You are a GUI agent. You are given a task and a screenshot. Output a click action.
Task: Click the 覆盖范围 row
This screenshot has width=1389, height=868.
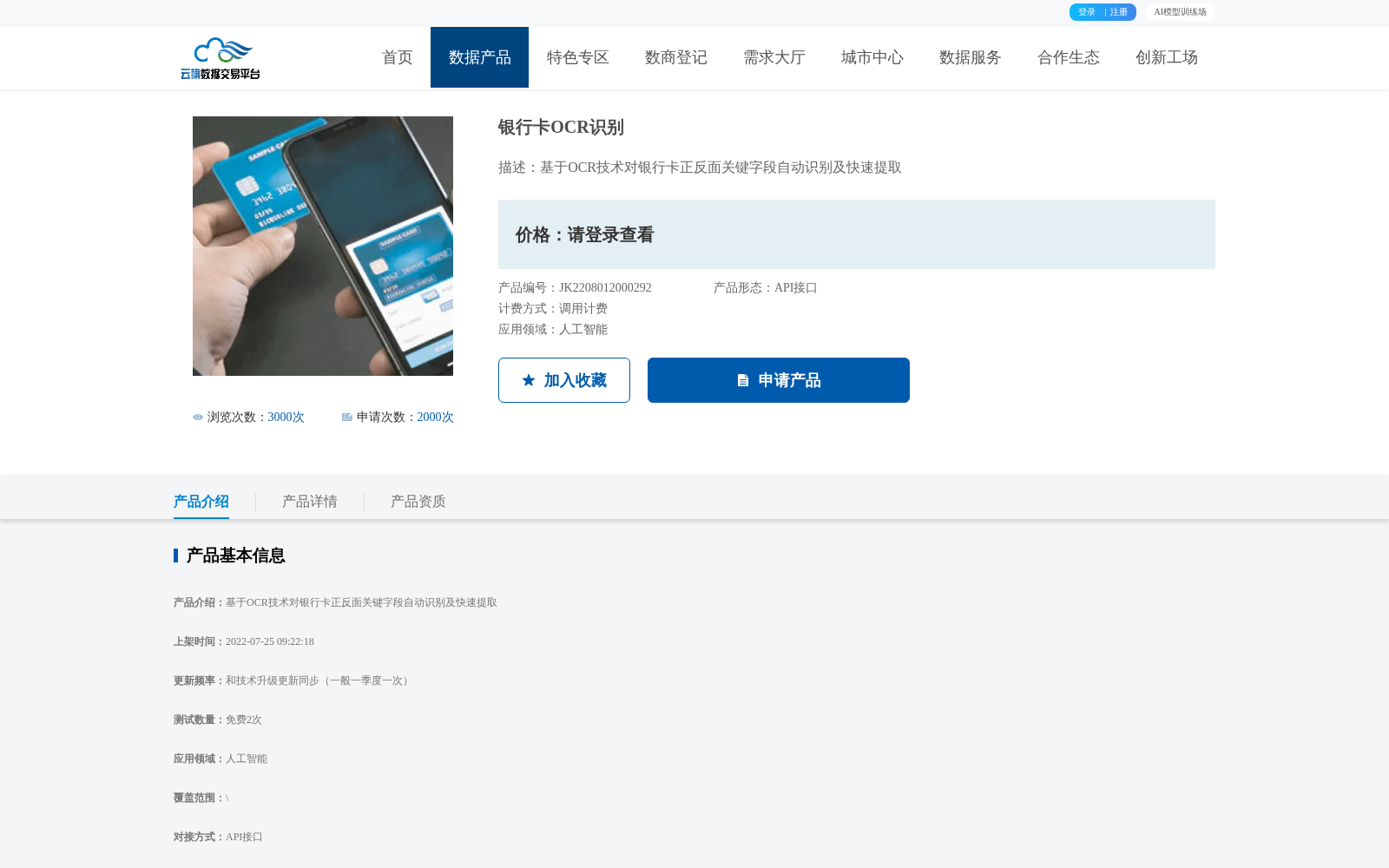(201, 798)
